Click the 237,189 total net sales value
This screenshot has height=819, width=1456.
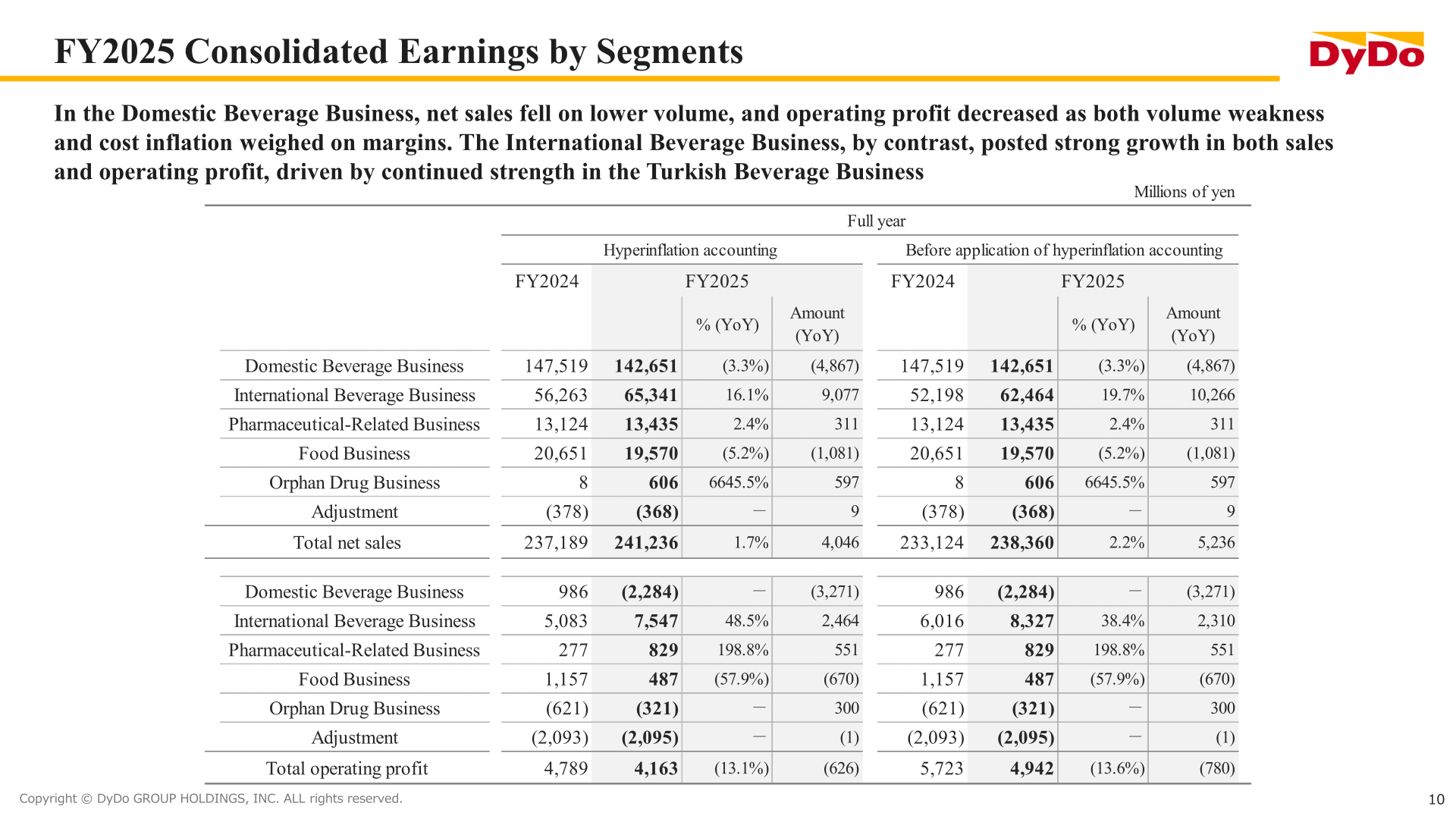(x=556, y=543)
